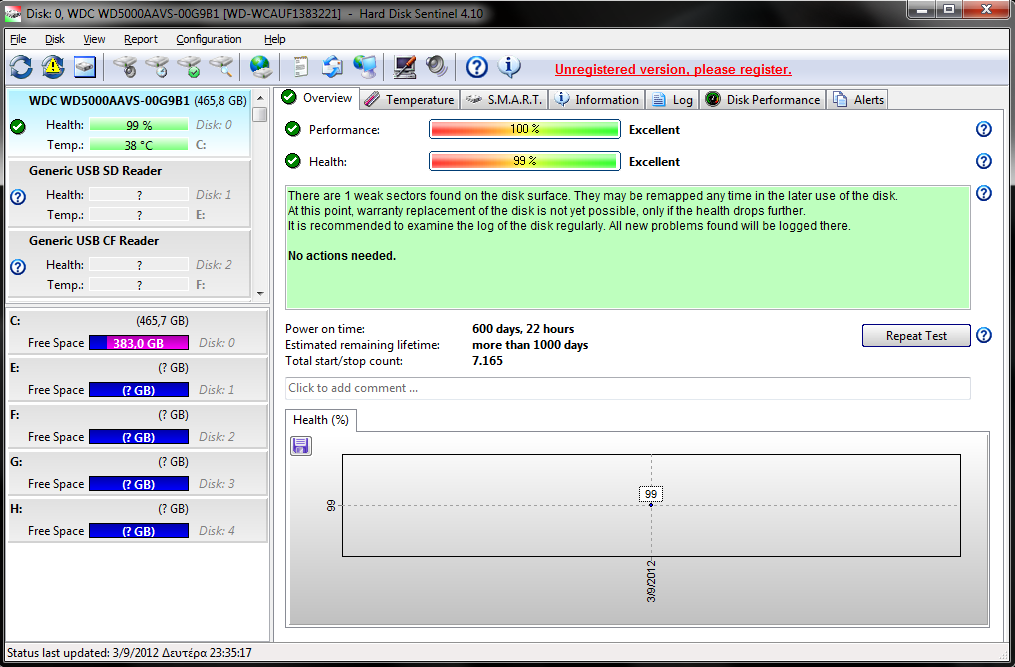Click the C: free space 383,0 GB bar
Viewport: 1015px width, 667px height.
pos(139,343)
